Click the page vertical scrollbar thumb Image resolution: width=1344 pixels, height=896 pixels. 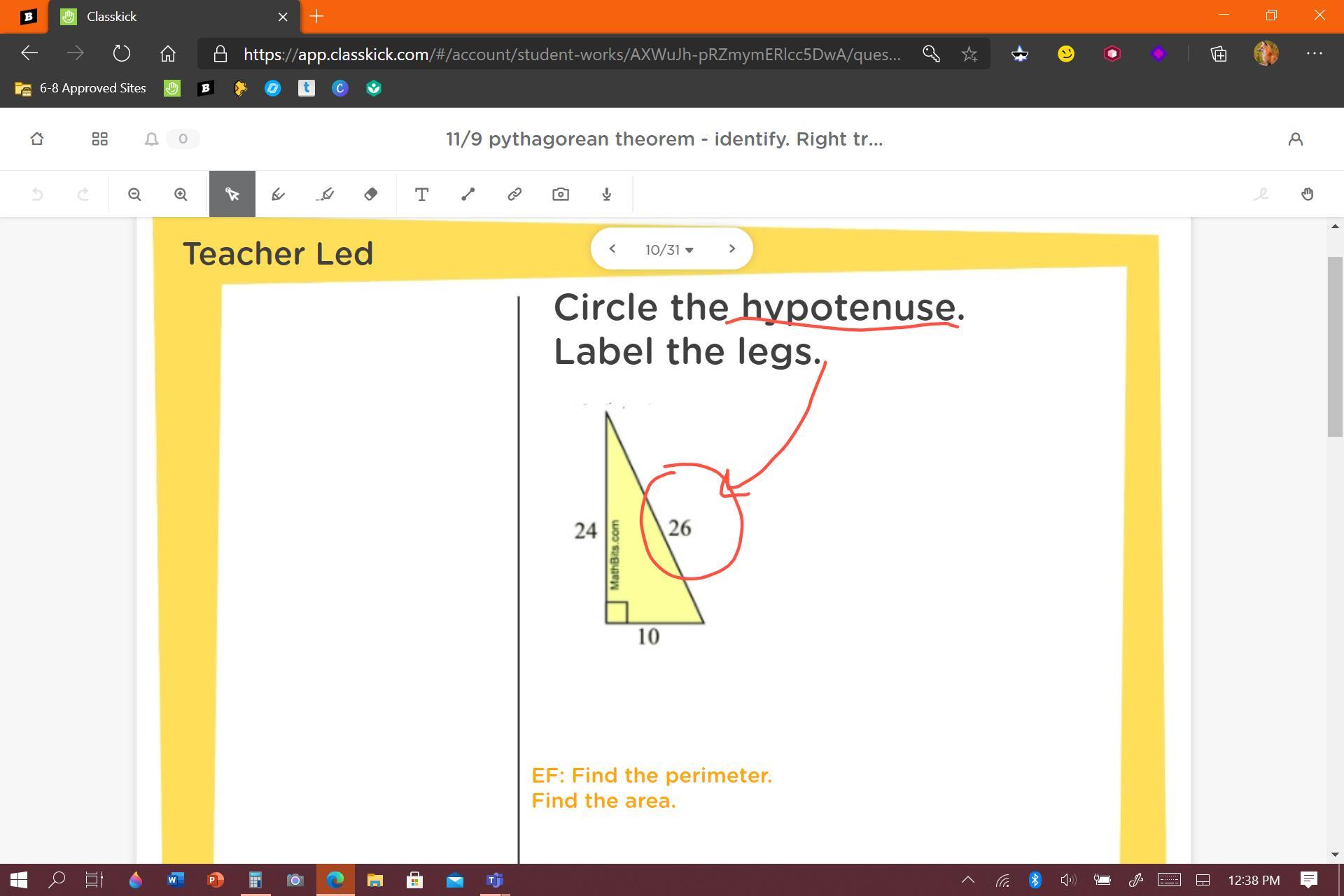[1334, 346]
